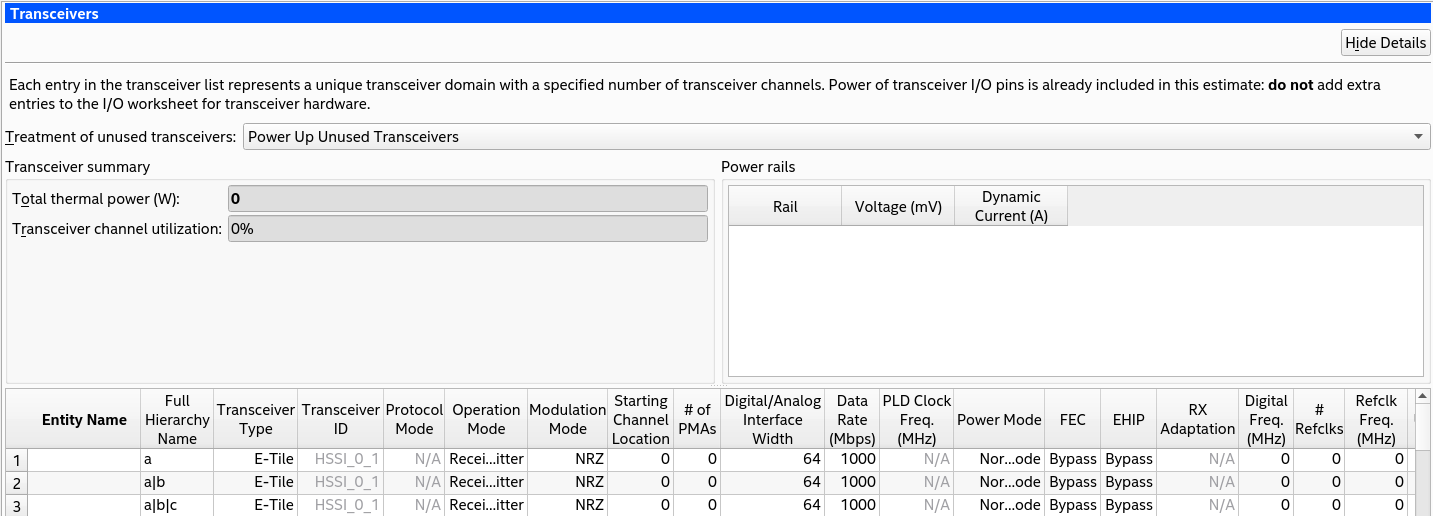The width and height of the screenshot is (1433, 516).
Task: Click hierarchy name cell 'a|b|c'
Action: [x=177, y=505]
